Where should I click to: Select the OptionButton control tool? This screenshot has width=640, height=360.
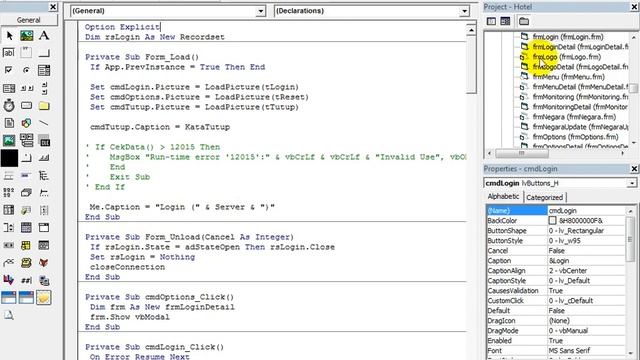click(27, 70)
